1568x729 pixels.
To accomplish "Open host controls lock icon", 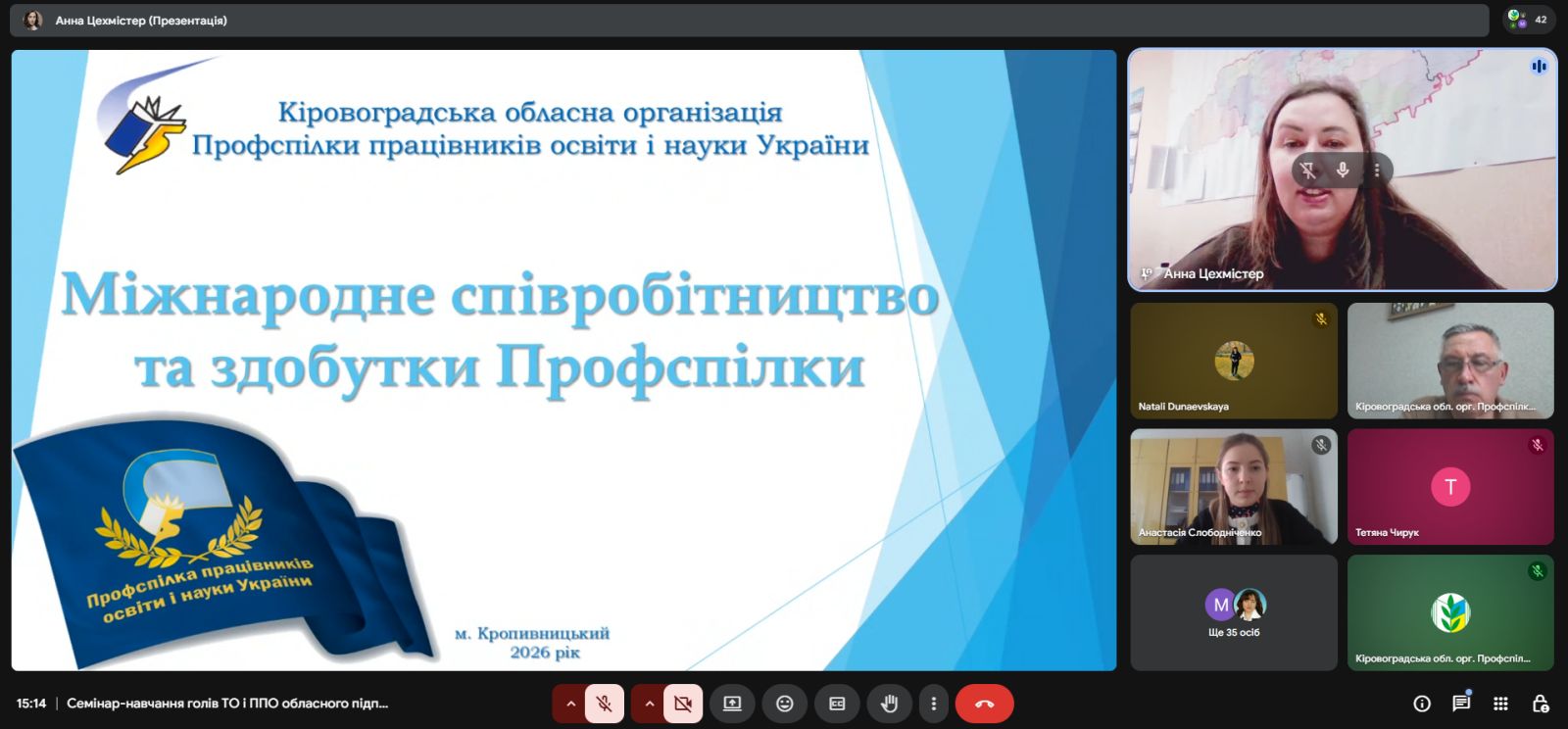I will (x=1540, y=704).
